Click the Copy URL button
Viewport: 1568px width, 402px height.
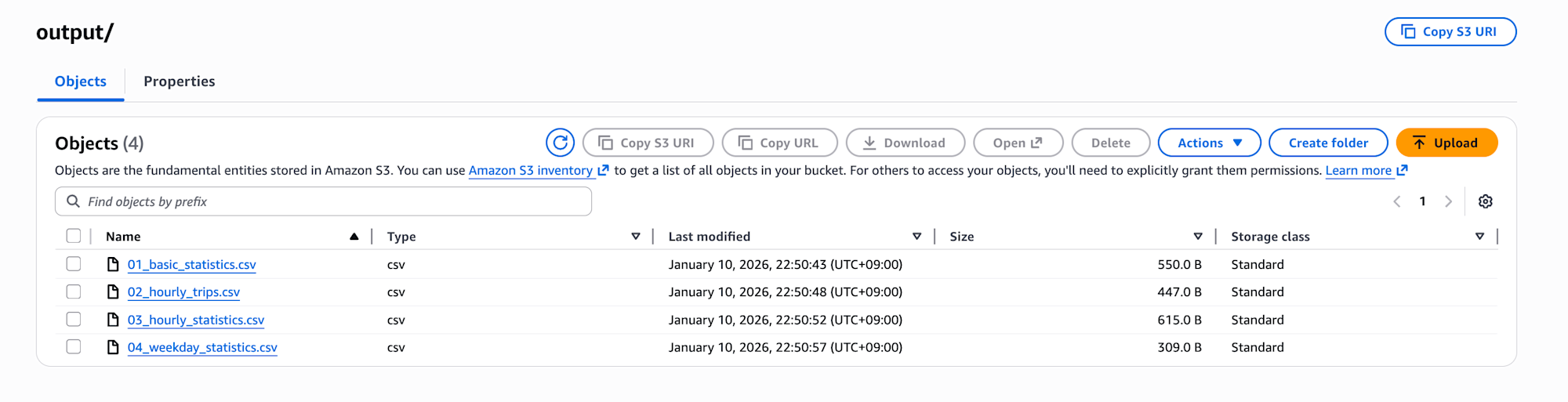point(779,143)
